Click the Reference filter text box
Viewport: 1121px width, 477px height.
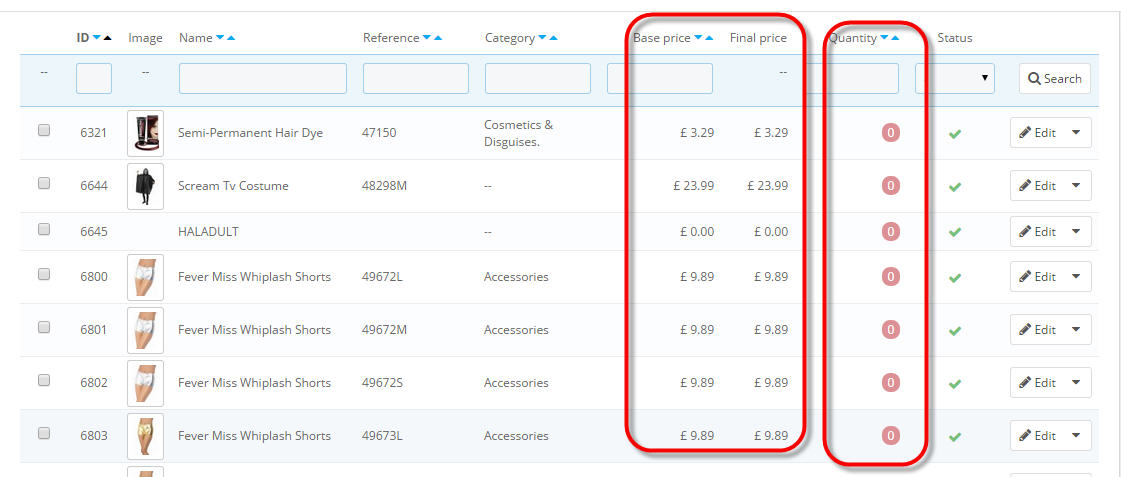pos(415,79)
